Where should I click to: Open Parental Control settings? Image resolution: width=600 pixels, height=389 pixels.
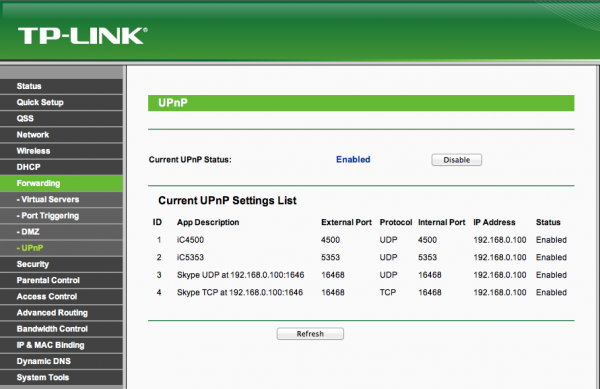click(x=61, y=280)
